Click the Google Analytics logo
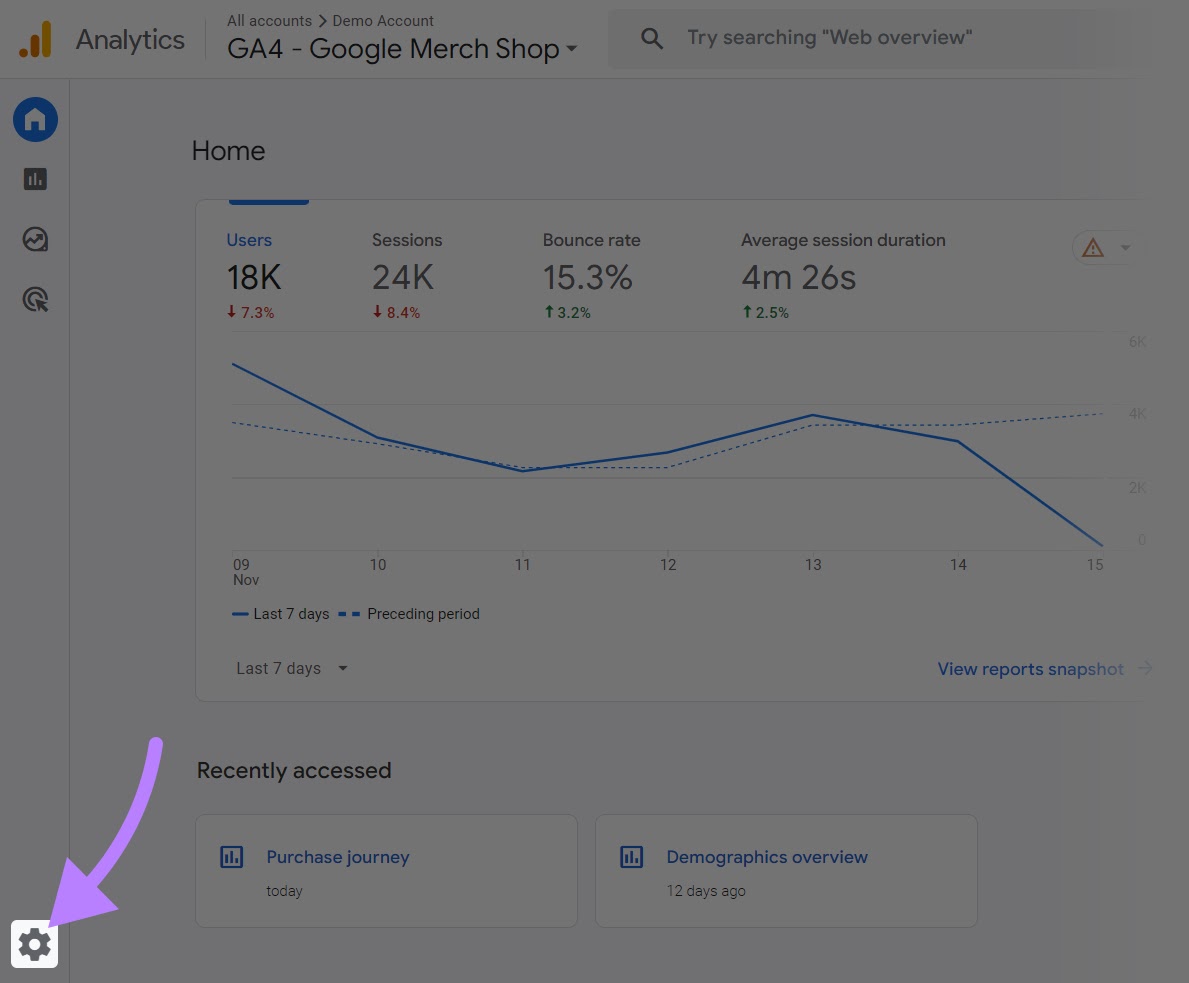1189x983 pixels. (36, 39)
